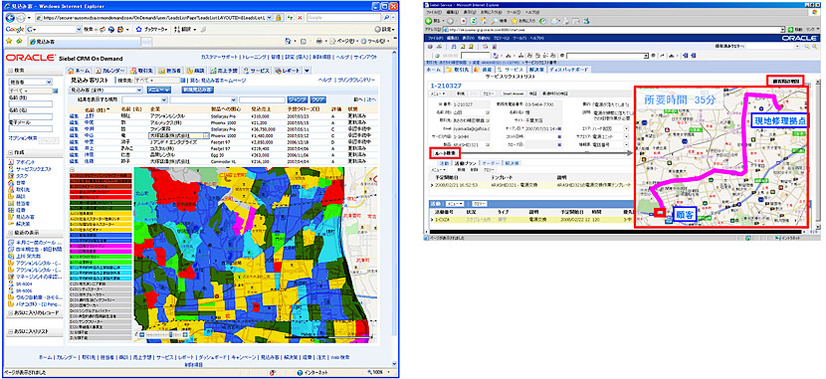Click the printer icon in the left IE command bar
Screen dimensions: 826x379
pyautogui.click(x=318, y=41)
